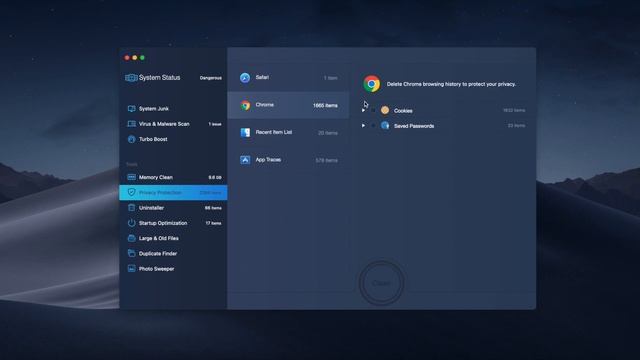Viewport: 640px width, 360px height.
Task: Click the Recent Item List Finder icon
Action: pos(245,133)
